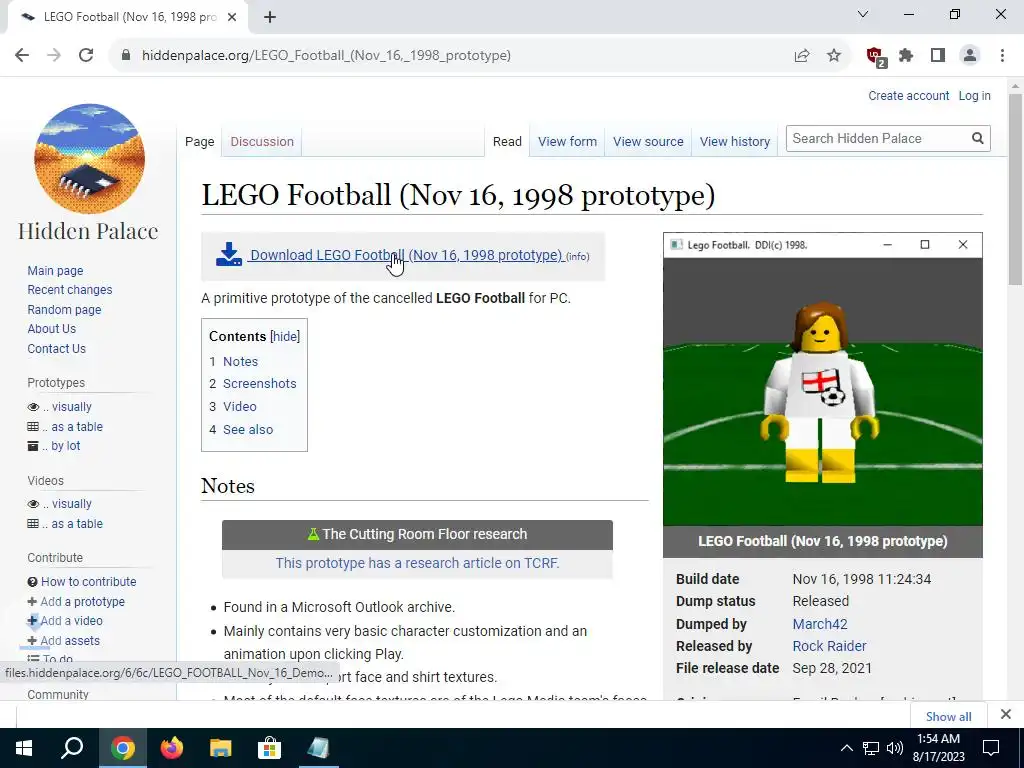Open a new tab with plus icon

[x=270, y=17]
